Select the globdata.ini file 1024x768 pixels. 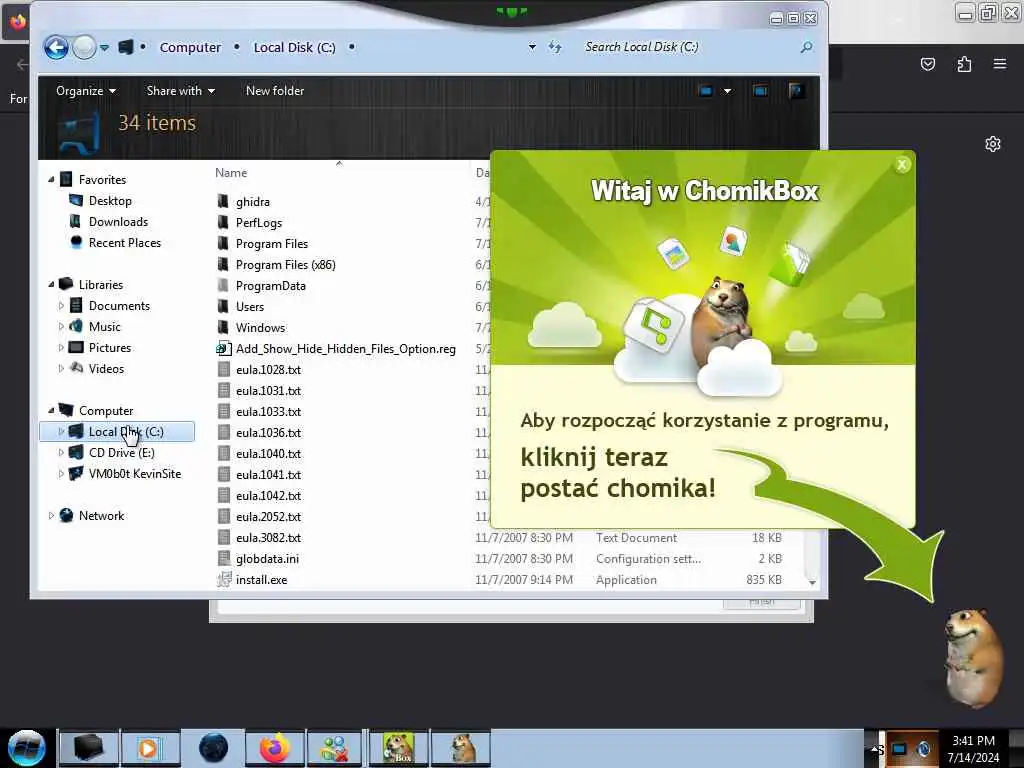267,558
